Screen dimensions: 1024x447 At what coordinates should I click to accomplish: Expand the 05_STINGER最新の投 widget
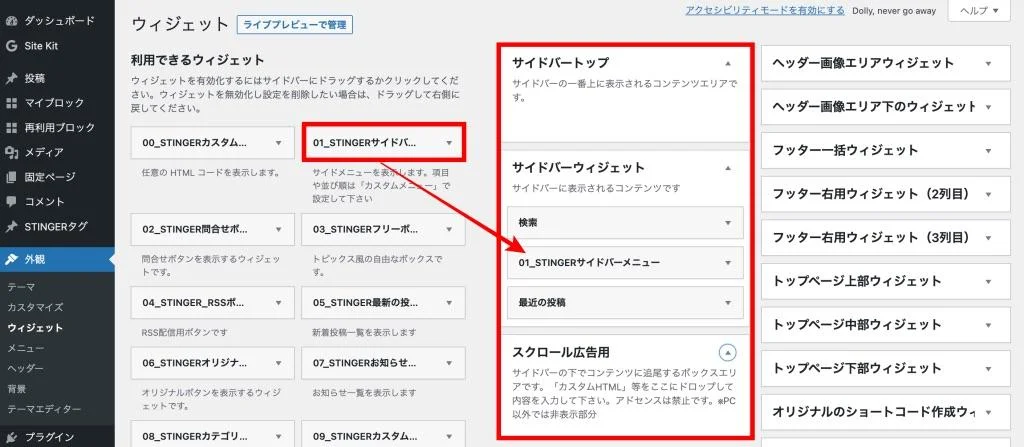(449, 303)
